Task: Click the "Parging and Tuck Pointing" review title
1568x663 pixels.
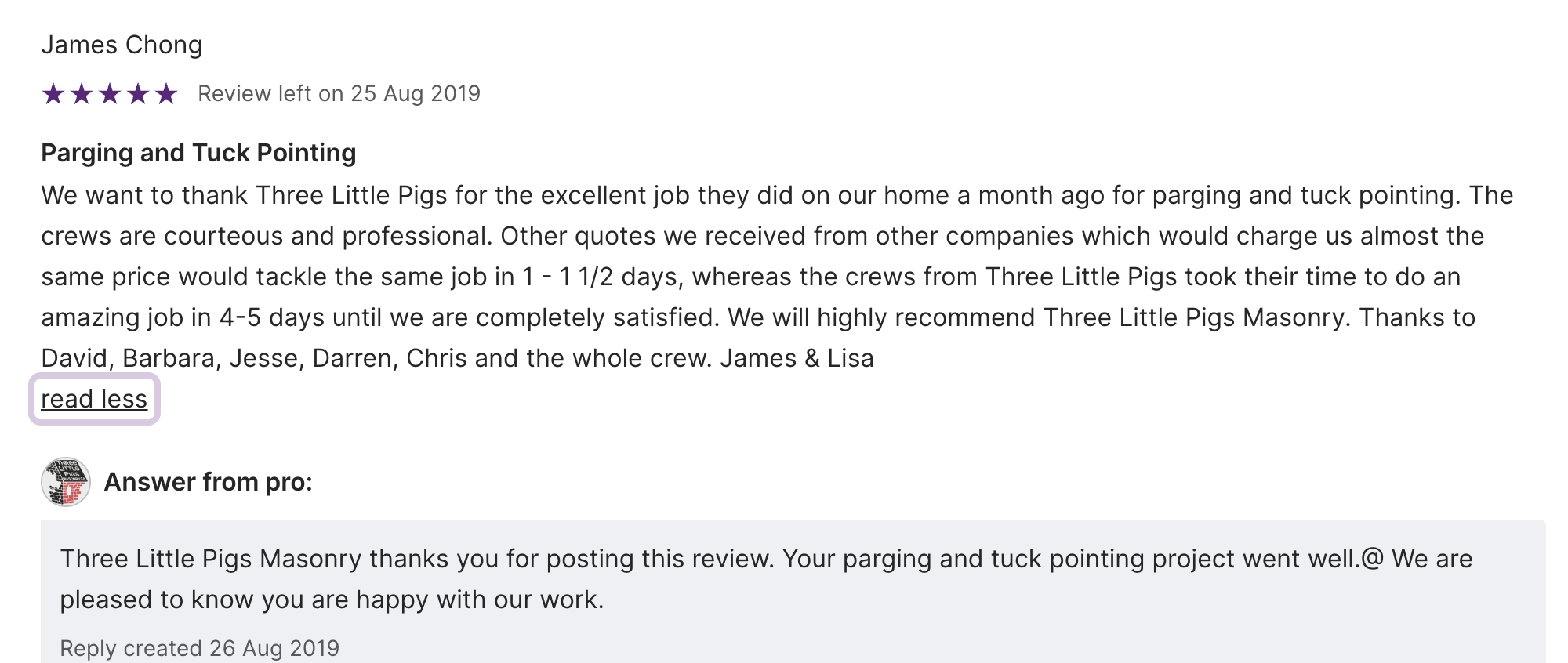Action: [198, 153]
